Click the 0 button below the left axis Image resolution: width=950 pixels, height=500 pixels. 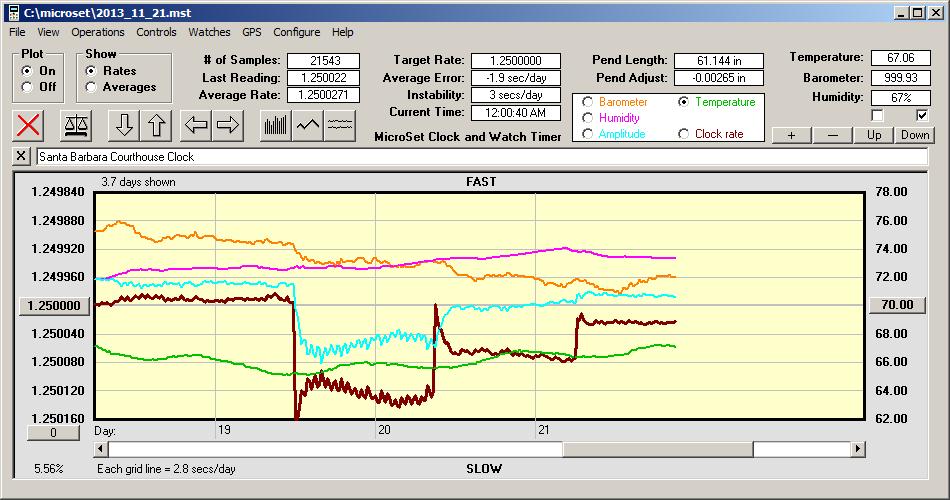tap(53, 433)
